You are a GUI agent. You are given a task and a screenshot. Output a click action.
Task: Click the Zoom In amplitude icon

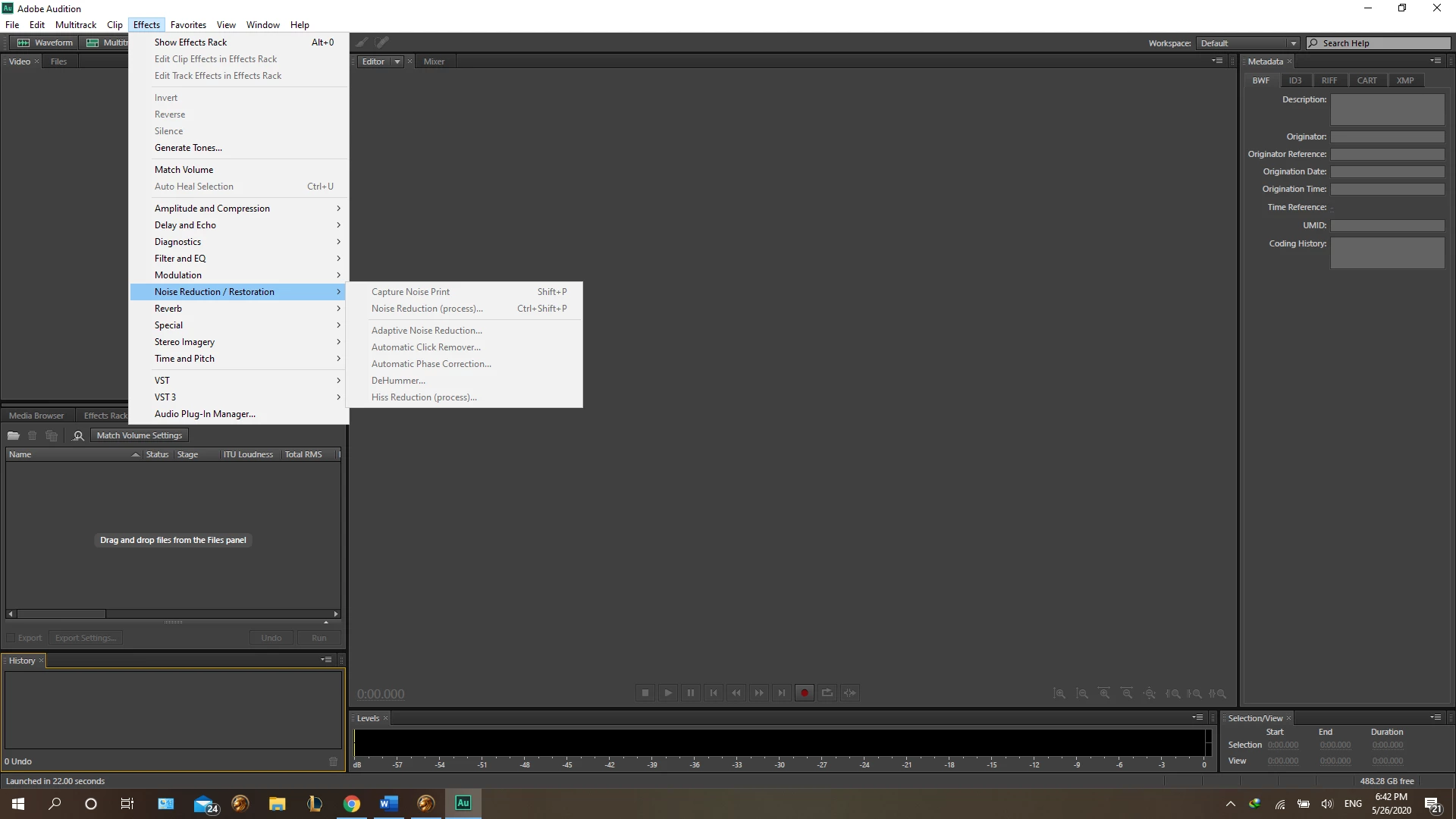[x=1059, y=693]
